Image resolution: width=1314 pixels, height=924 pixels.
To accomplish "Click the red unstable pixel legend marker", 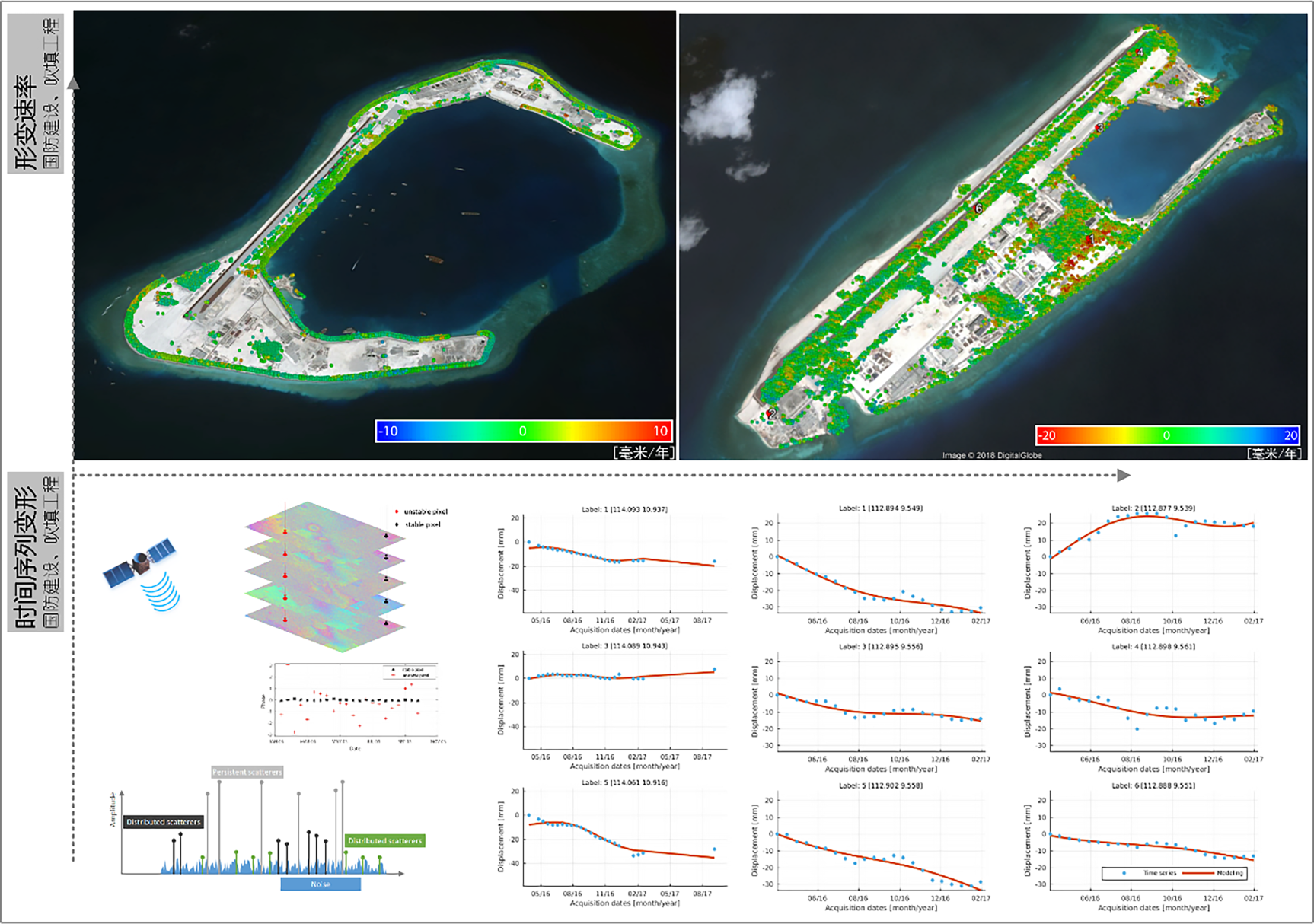I will (x=397, y=511).
